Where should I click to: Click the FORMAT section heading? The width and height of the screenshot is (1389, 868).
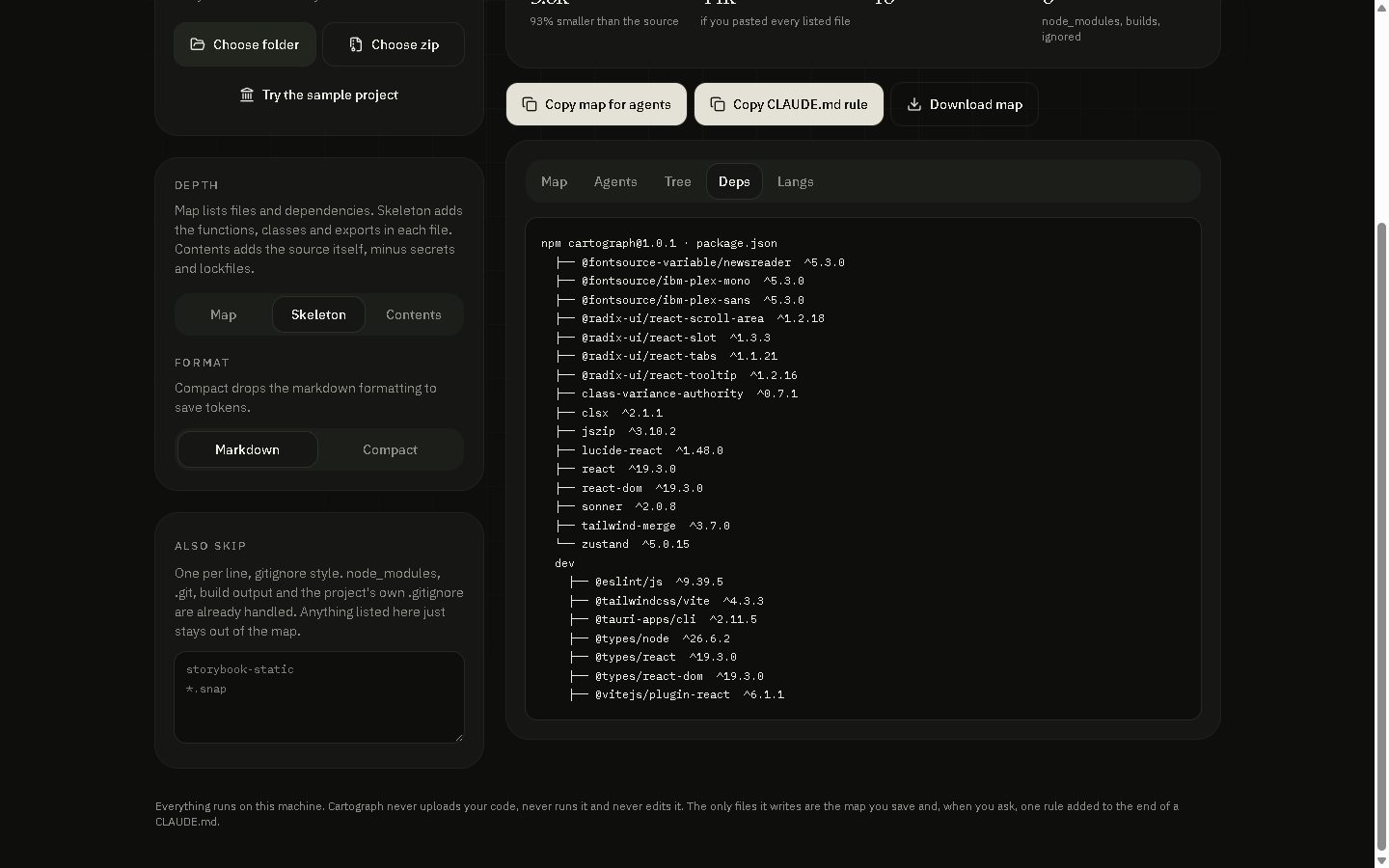[x=203, y=363]
